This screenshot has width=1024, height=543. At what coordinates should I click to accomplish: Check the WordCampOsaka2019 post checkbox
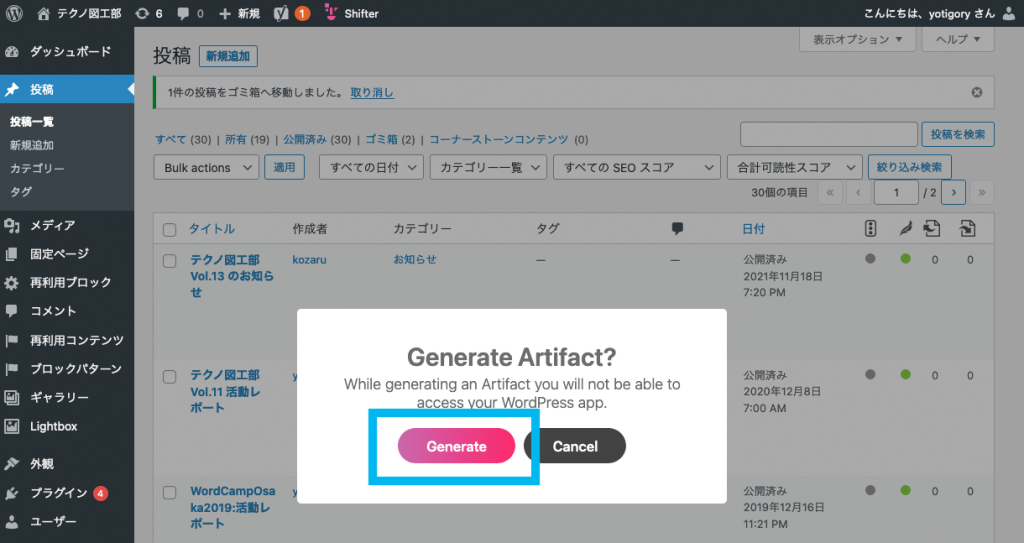coord(170,492)
